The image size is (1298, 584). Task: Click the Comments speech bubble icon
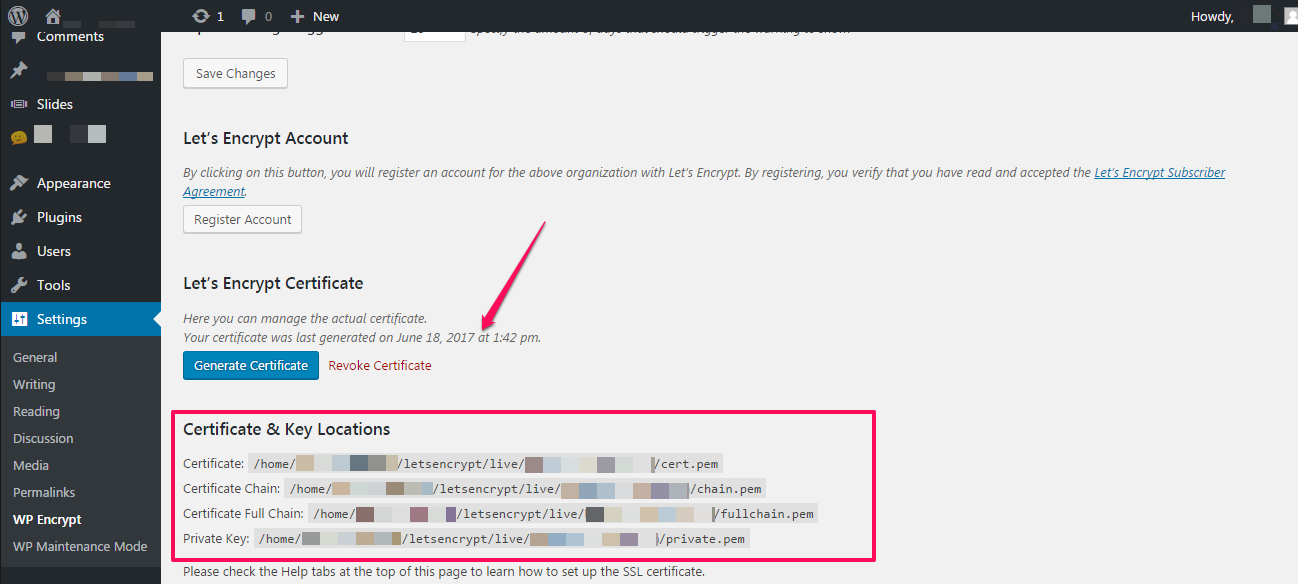pos(19,38)
